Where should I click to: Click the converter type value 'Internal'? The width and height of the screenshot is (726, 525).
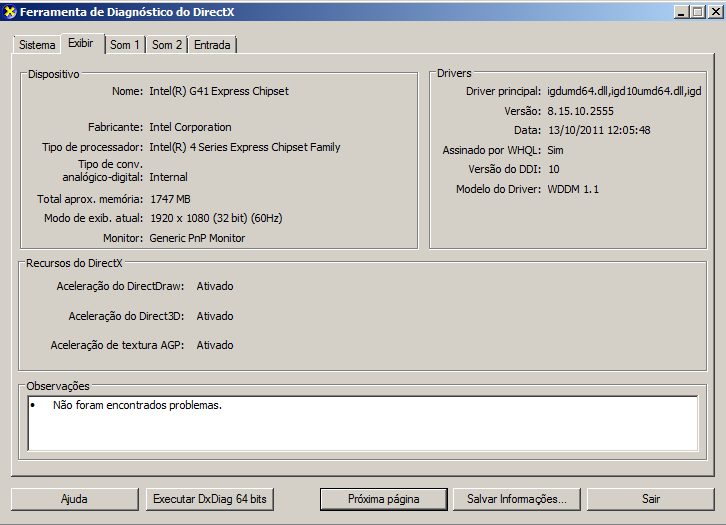[169, 177]
